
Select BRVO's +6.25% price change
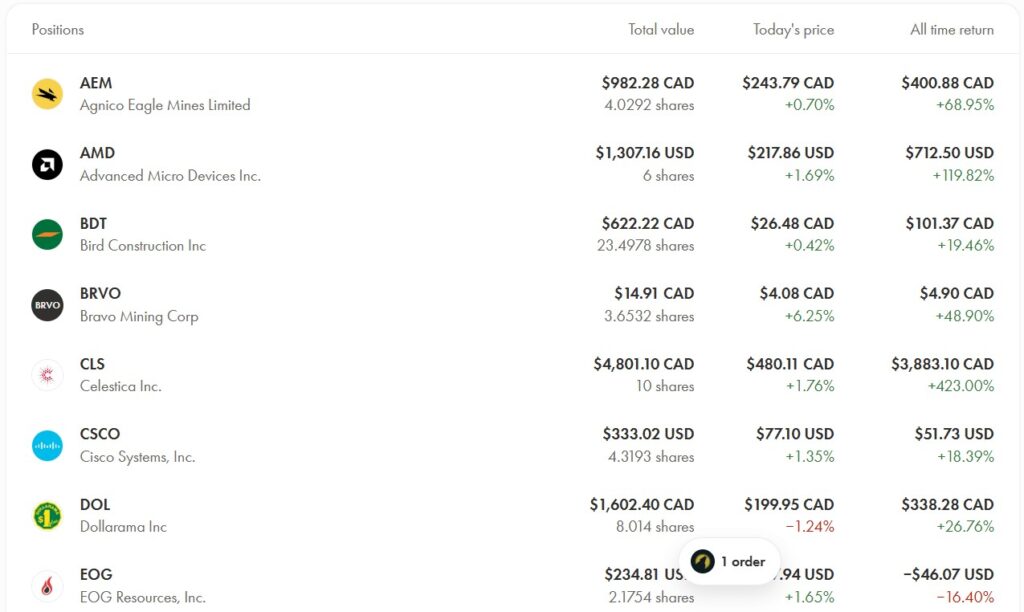pos(810,316)
